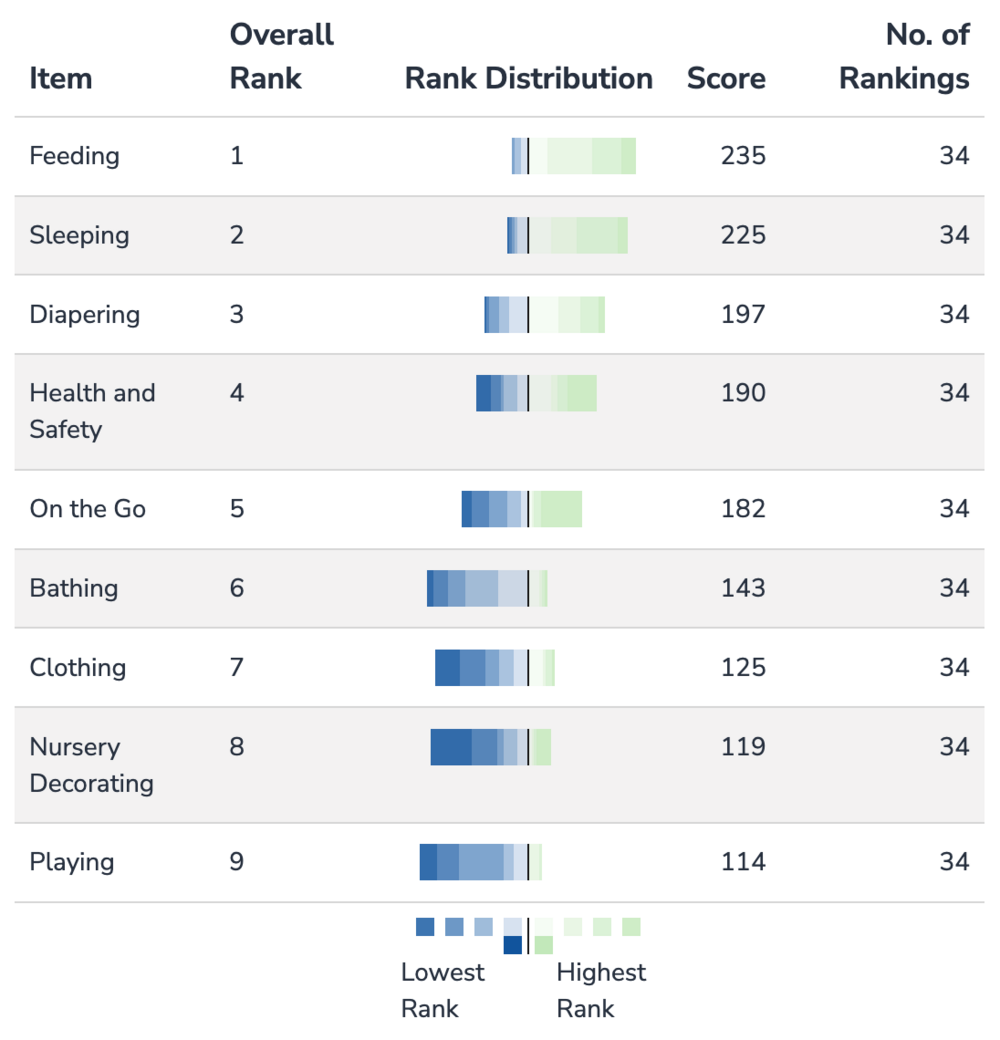Click the Playing rank distribution bar

pos(481,862)
